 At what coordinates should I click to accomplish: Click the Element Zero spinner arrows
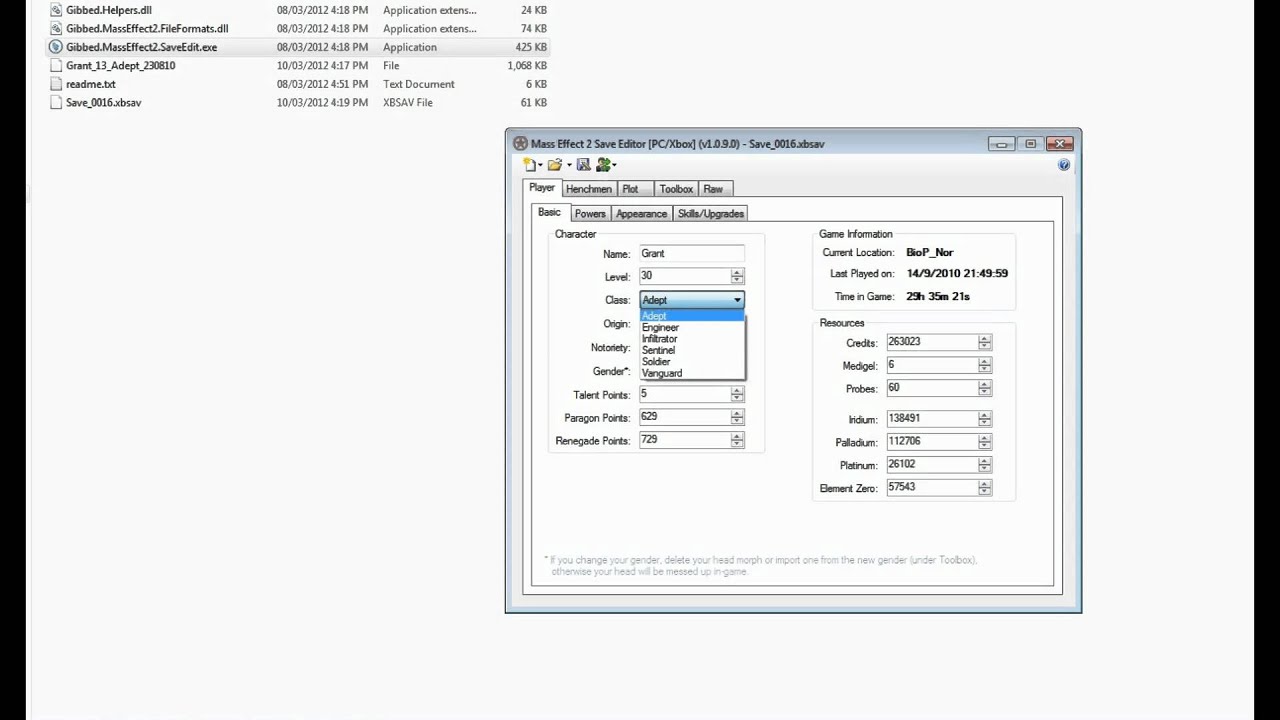point(985,487)
